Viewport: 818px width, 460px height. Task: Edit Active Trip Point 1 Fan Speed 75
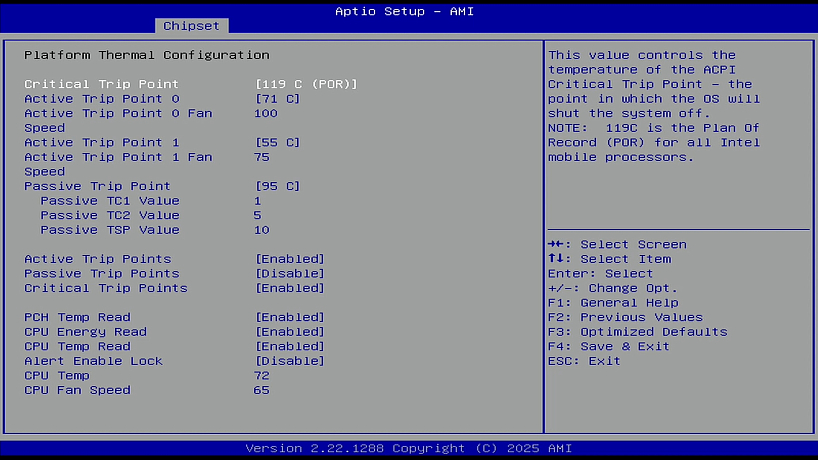261,157
